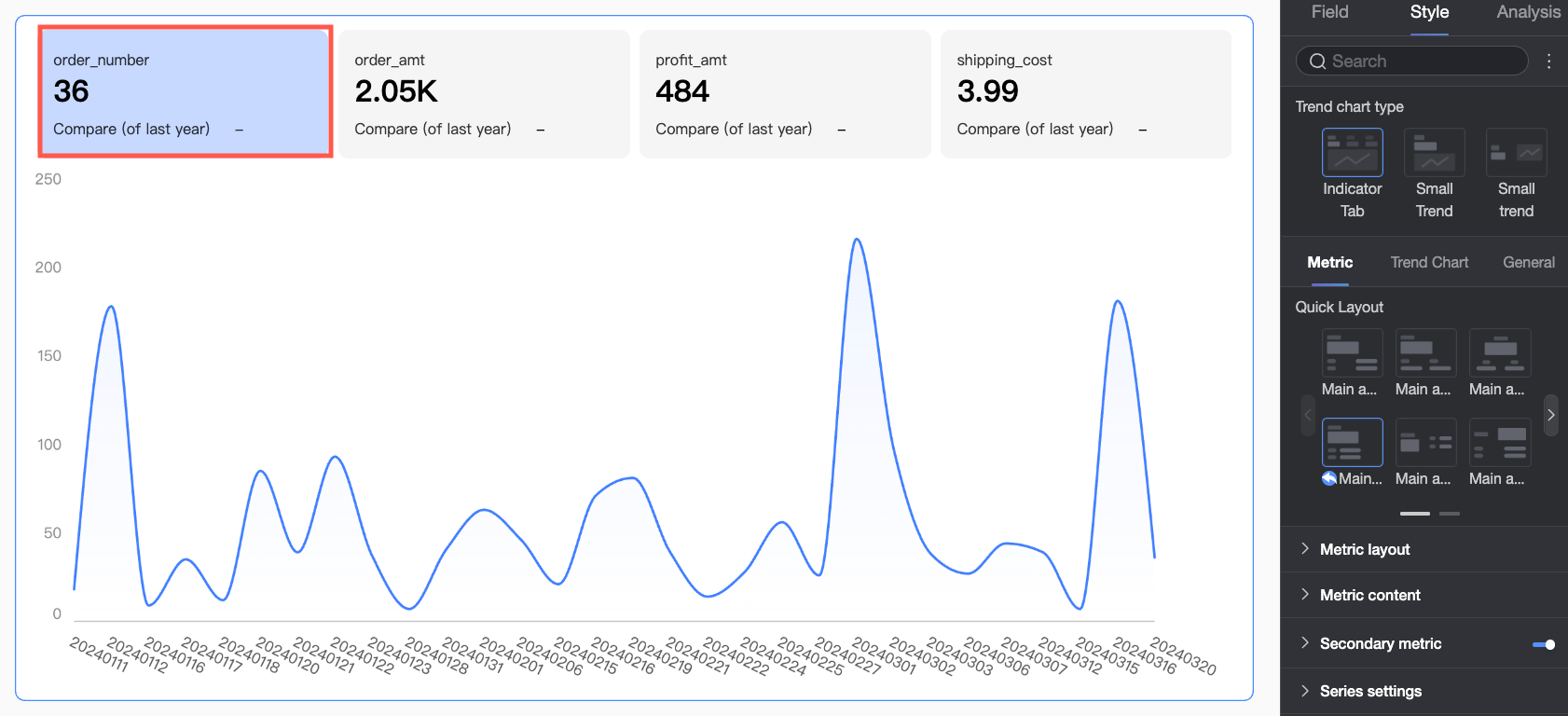This screenshot has height=716, width=1568.
Task: Pick the bottom-right Quick Layout thumbnail
Action: 1500,442
